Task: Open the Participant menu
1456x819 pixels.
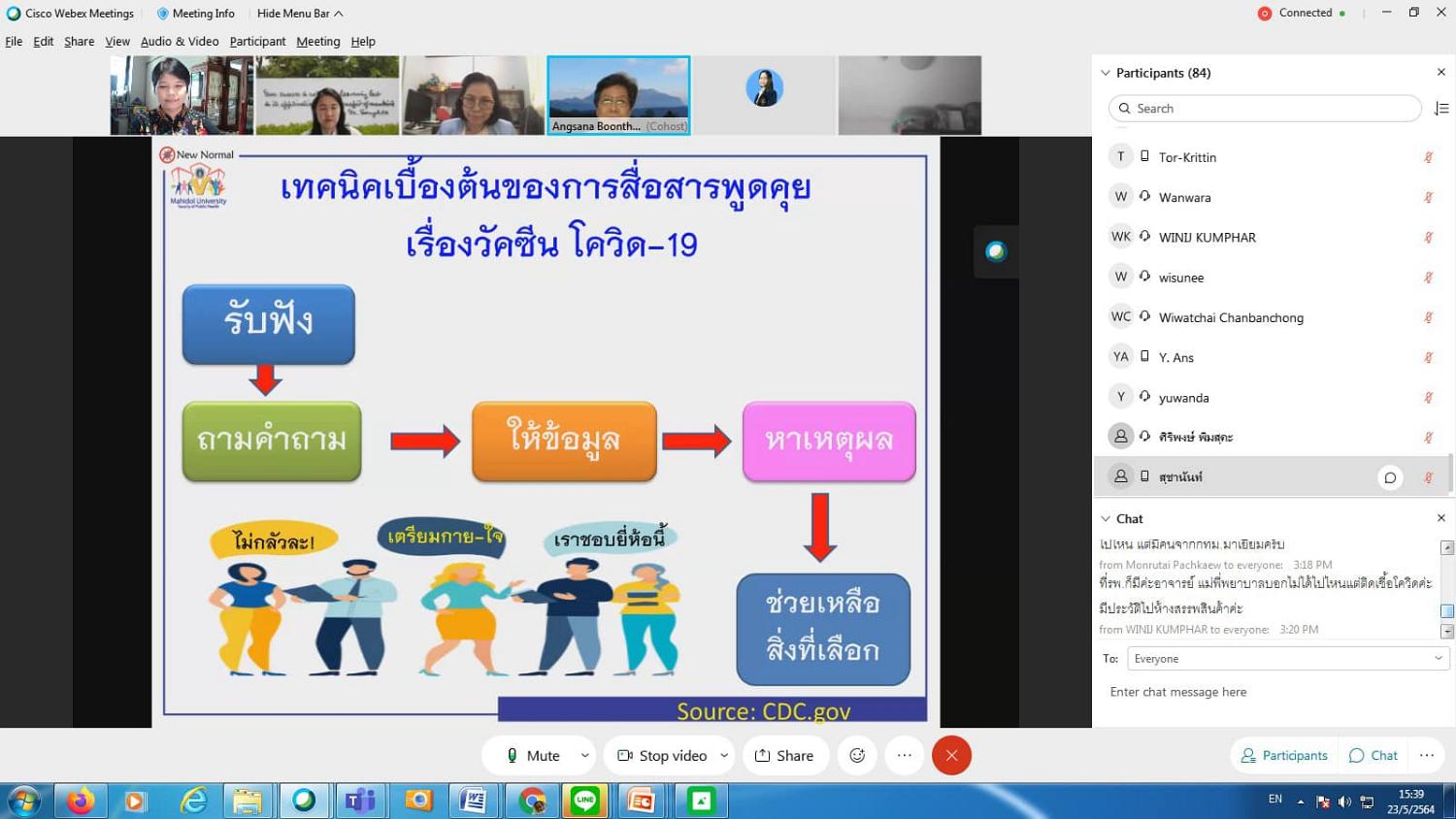Action: click(x=257, y=42)
